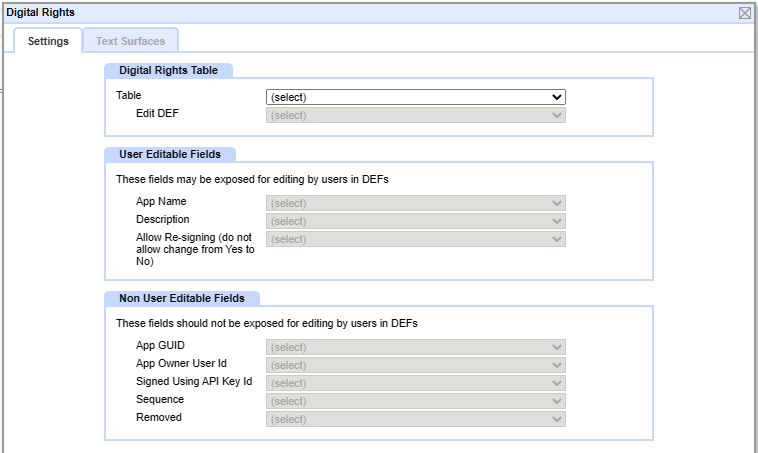The height and width of the screenshot is (453, 758).
Task: Open the Removed field dropdown
Action: (416, 419)
